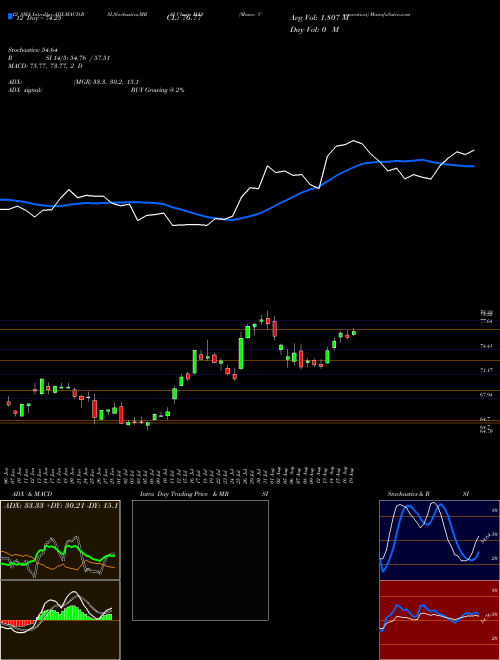The height and width of the screenshot is (660, 500).
Task: Click the empty intraday trading price panel
Action: tap(200, 560)
